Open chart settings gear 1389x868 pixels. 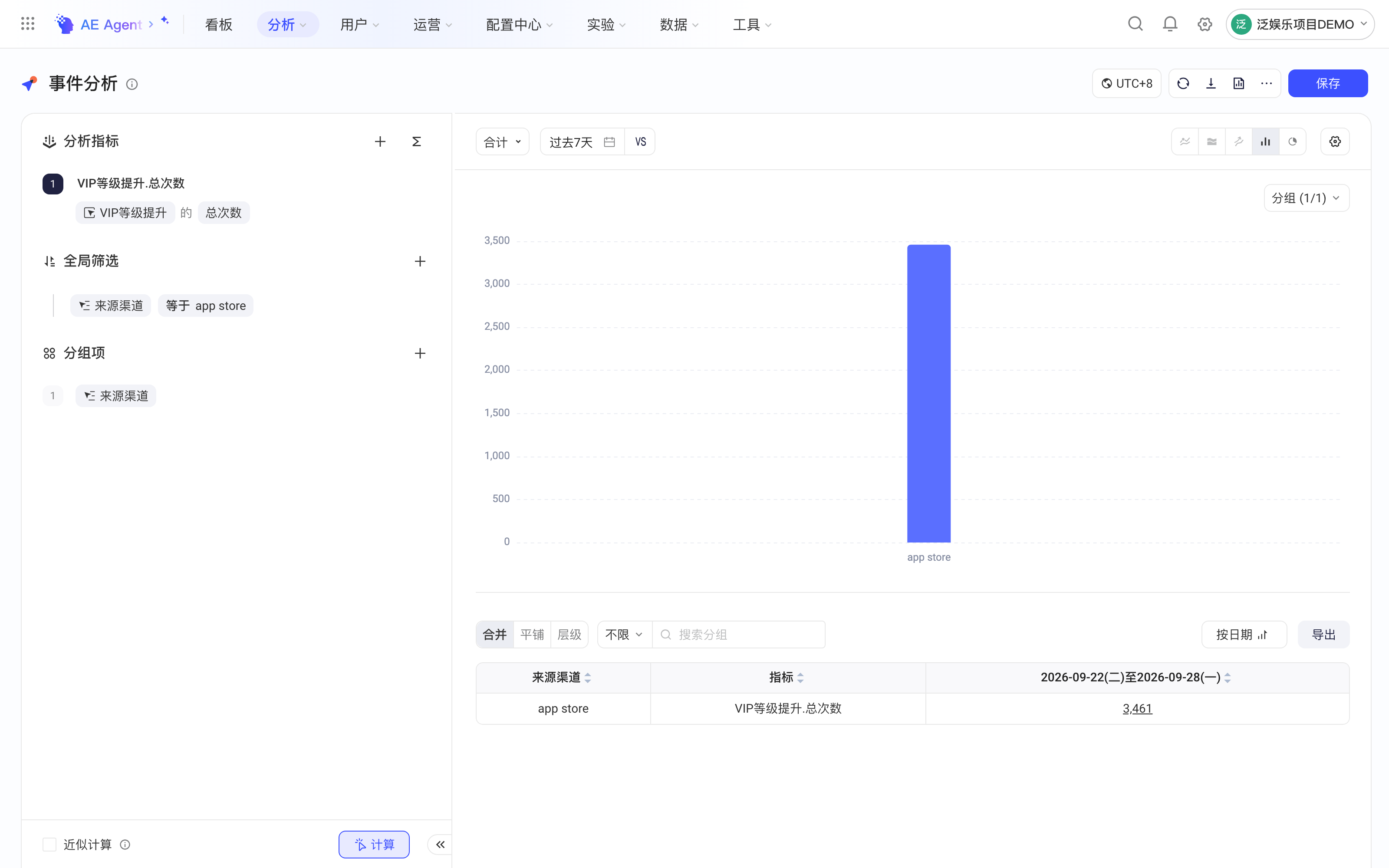1335,142
